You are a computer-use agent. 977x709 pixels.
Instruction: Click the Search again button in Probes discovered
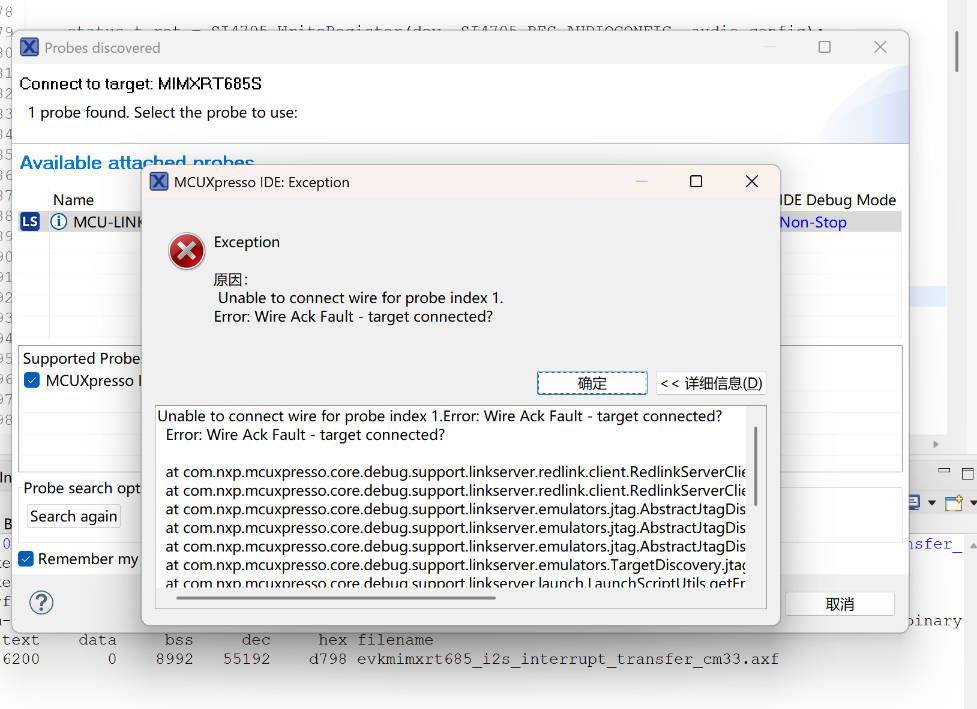[74, 516]
